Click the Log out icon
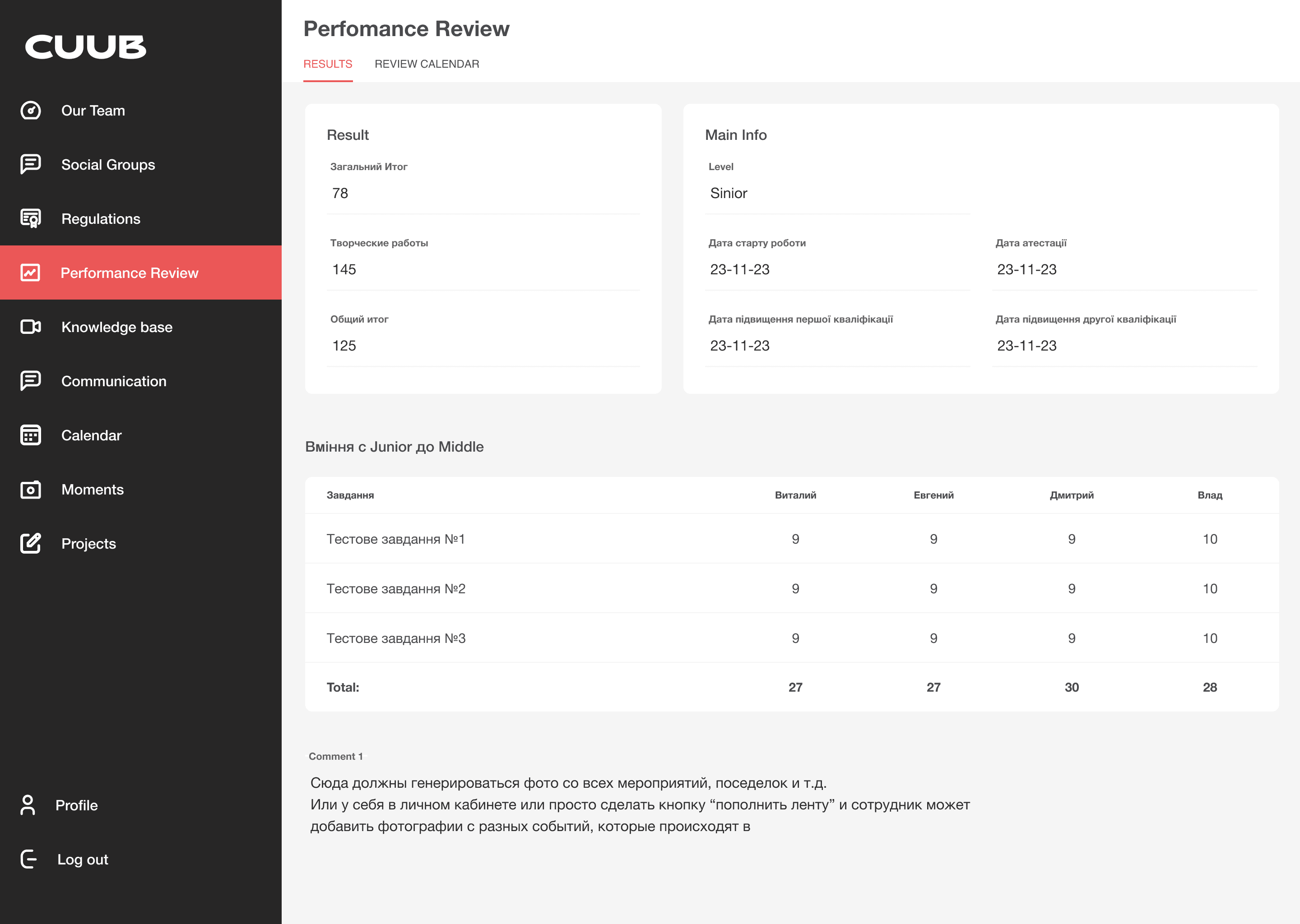The image size is (1300, 924). [x=29, y=859]
